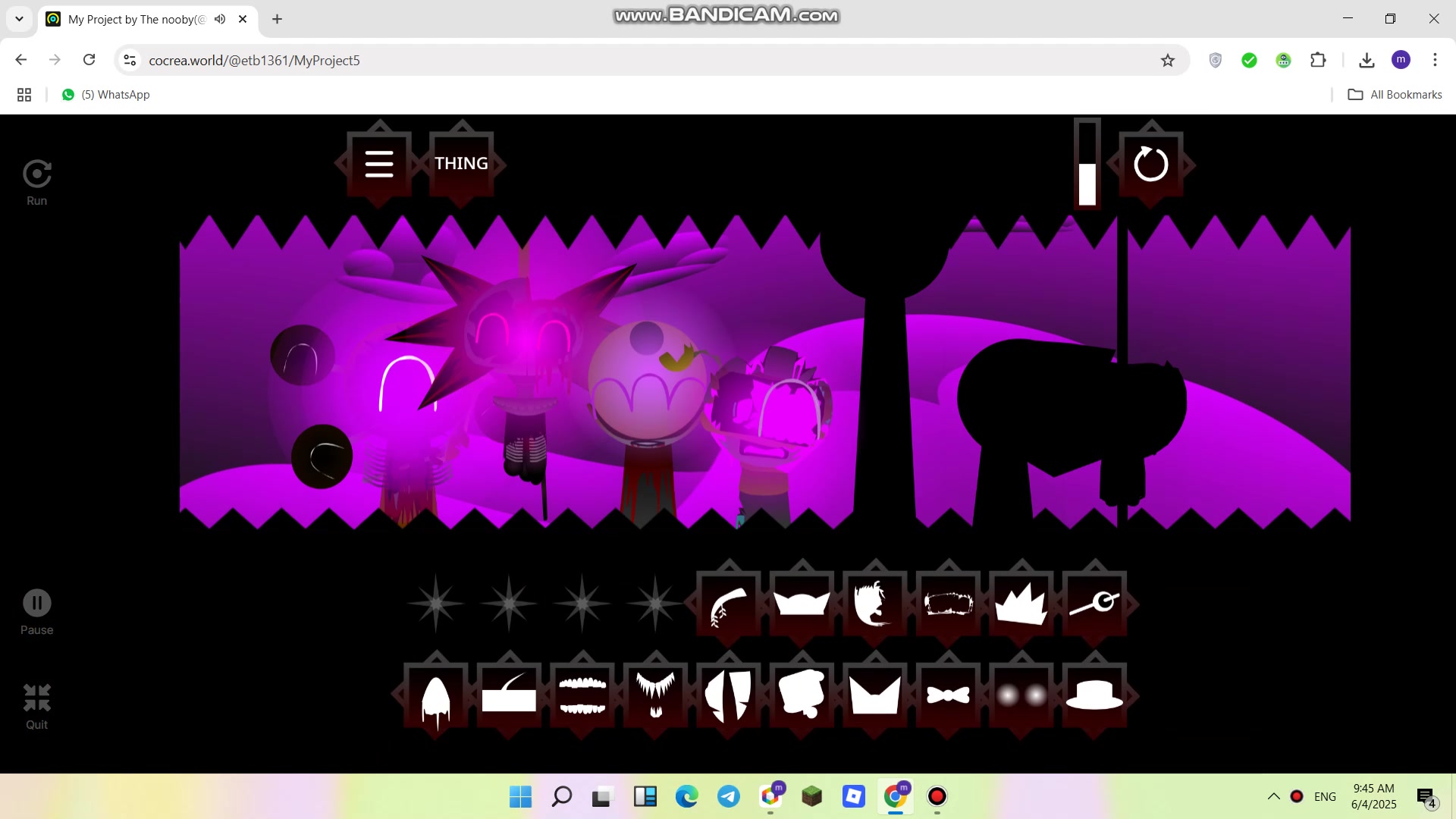1456x819 pixels.
Task: Adjust the vertical volume bar in the game
Action: pos(1087,163)
